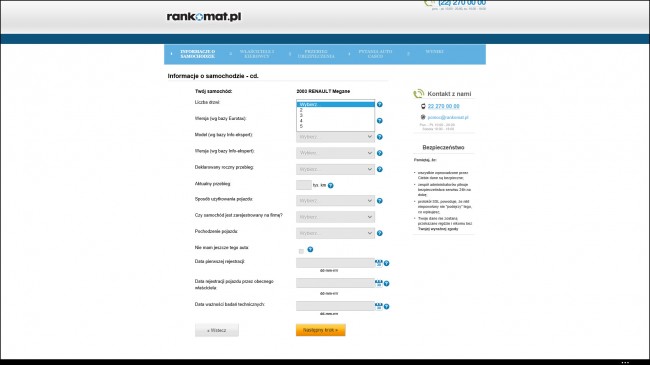Image resolution: width=650 pixels, height=365 pixels.
Task: Open calendar for registration by current owner
Action: tap(378, 283)
